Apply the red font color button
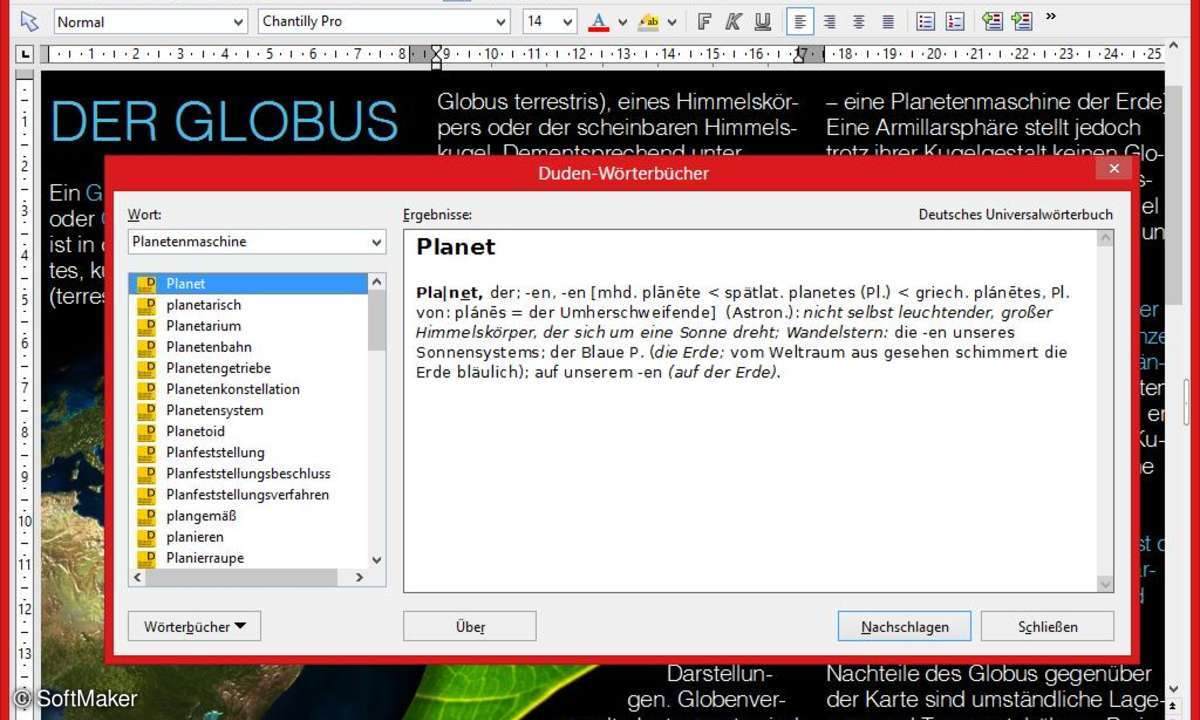The image size is (1200, 720). (599, 21)
